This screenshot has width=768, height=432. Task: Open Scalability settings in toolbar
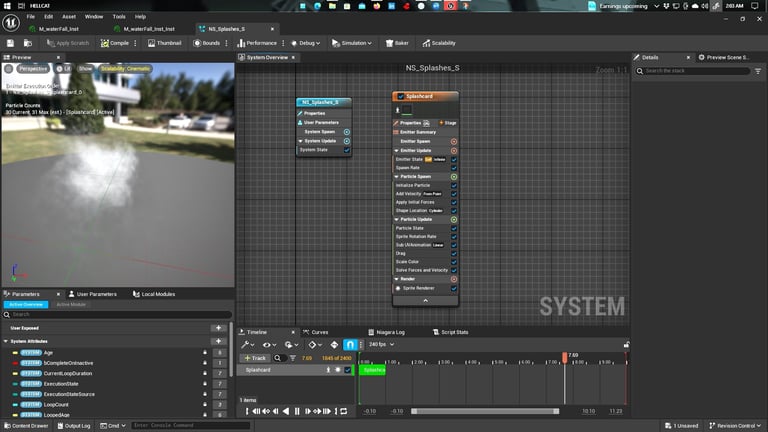coord(439,43)
